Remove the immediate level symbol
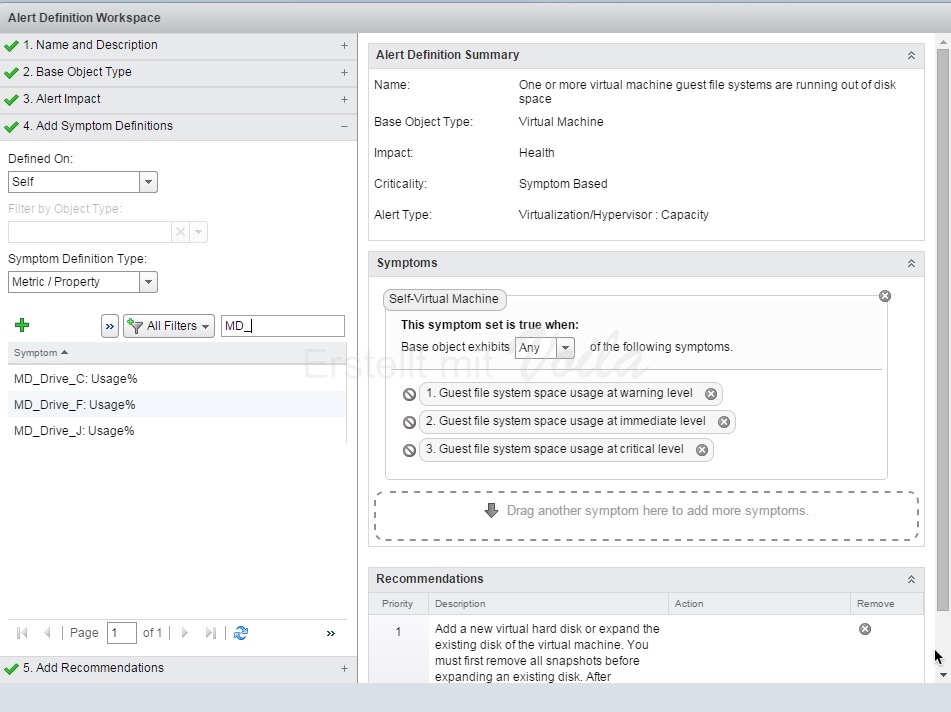Image resolution: width=951 pixels, height=712 pixels. click(723, 422)
